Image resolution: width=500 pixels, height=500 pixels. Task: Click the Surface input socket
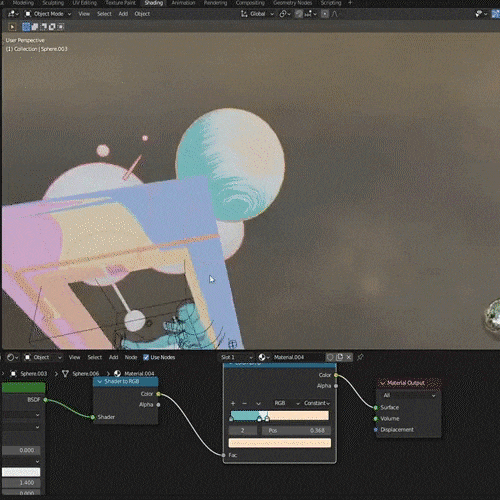376,408
